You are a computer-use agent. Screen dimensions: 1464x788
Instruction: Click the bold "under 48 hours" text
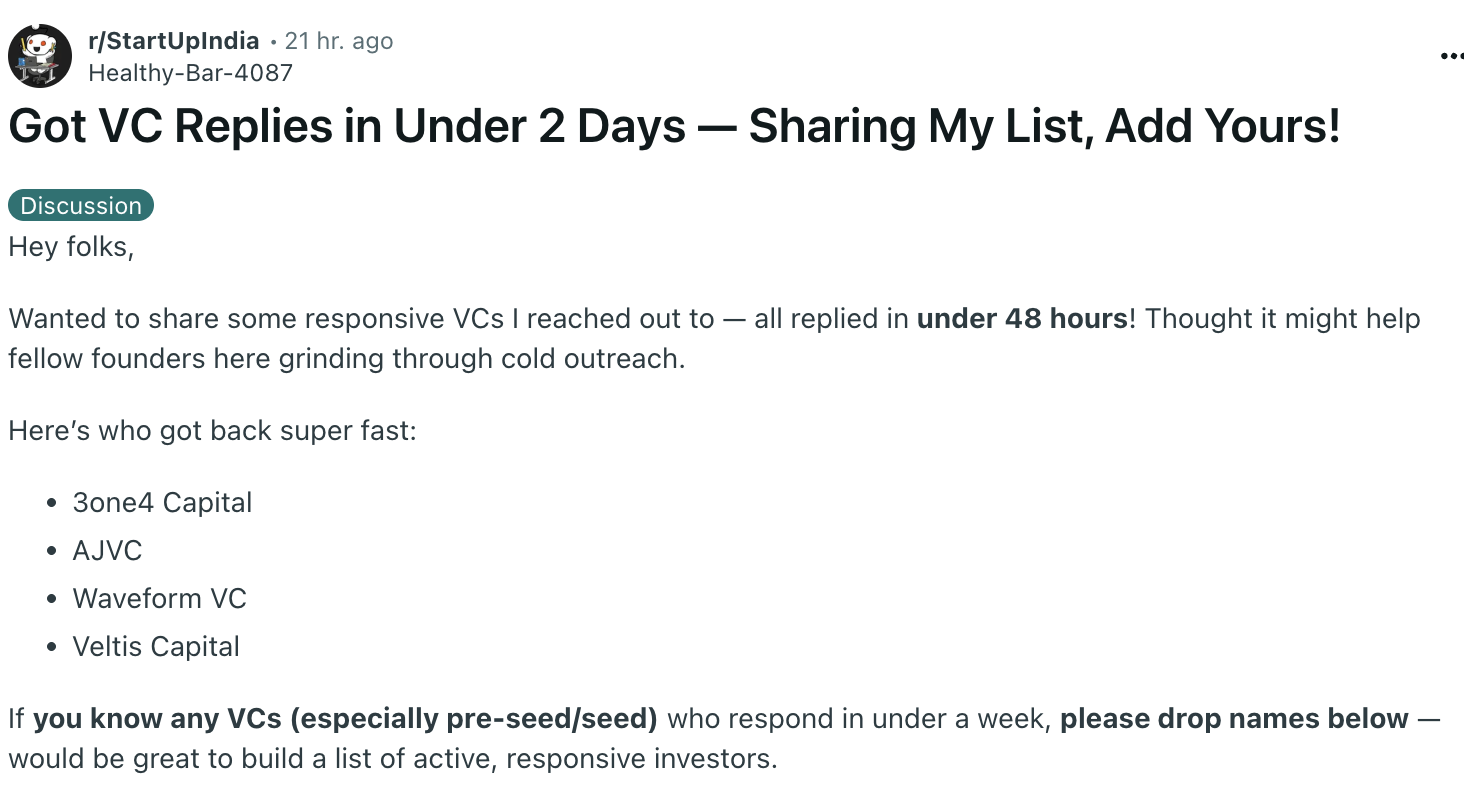point(1022,319)
